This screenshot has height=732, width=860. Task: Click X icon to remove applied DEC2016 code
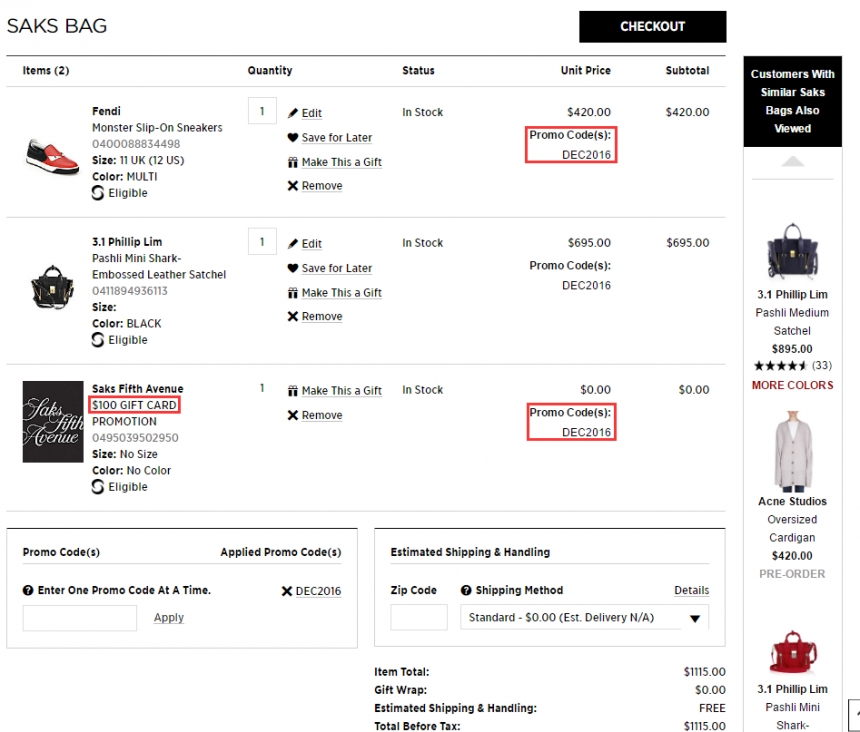point(286,591)
